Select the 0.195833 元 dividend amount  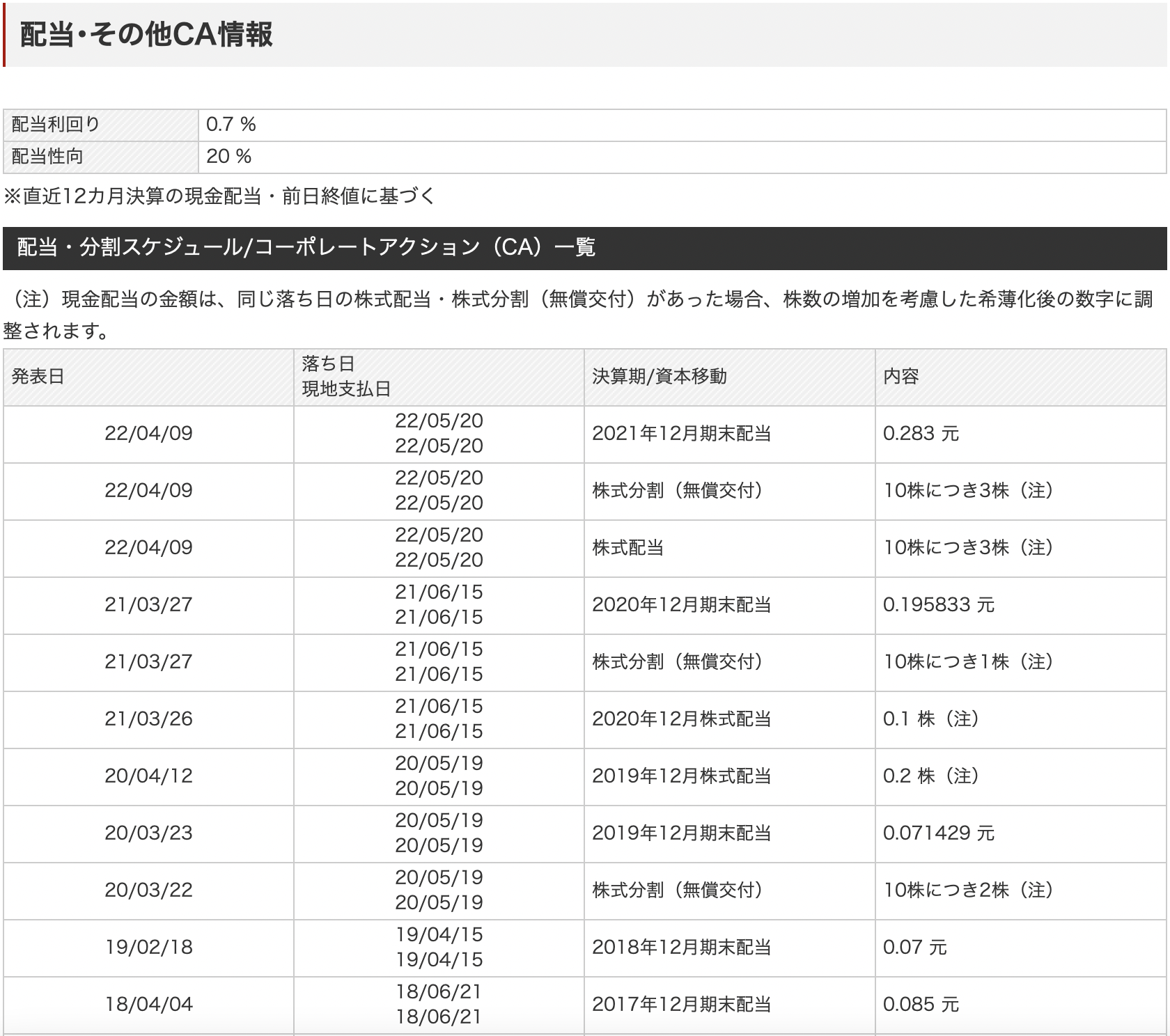pyautogui.click(x=939, y=605)
